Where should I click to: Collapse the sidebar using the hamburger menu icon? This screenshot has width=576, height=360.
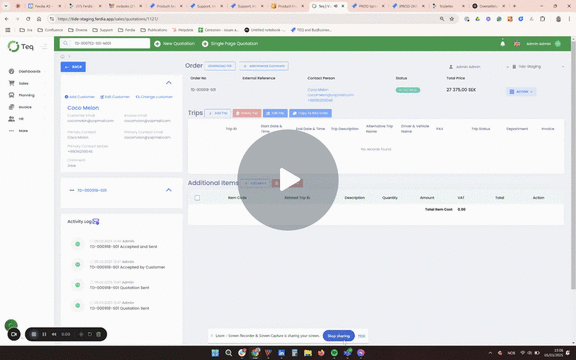click(44, 47)
